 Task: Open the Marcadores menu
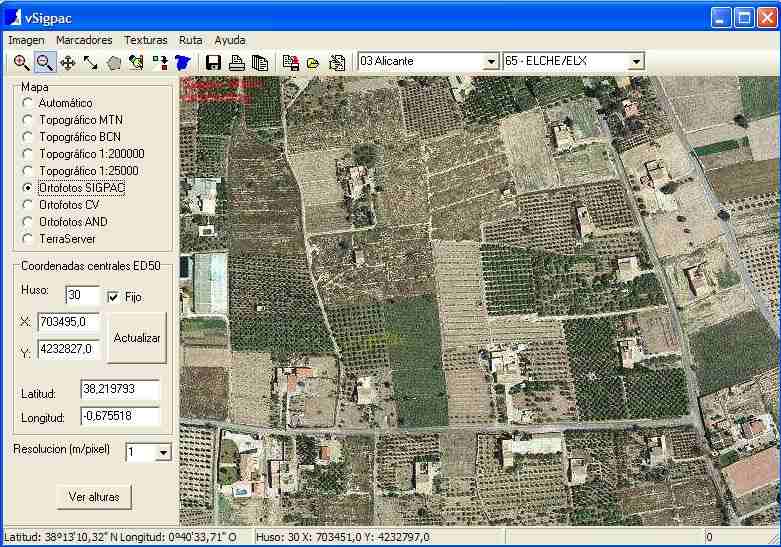click(84, 40)
